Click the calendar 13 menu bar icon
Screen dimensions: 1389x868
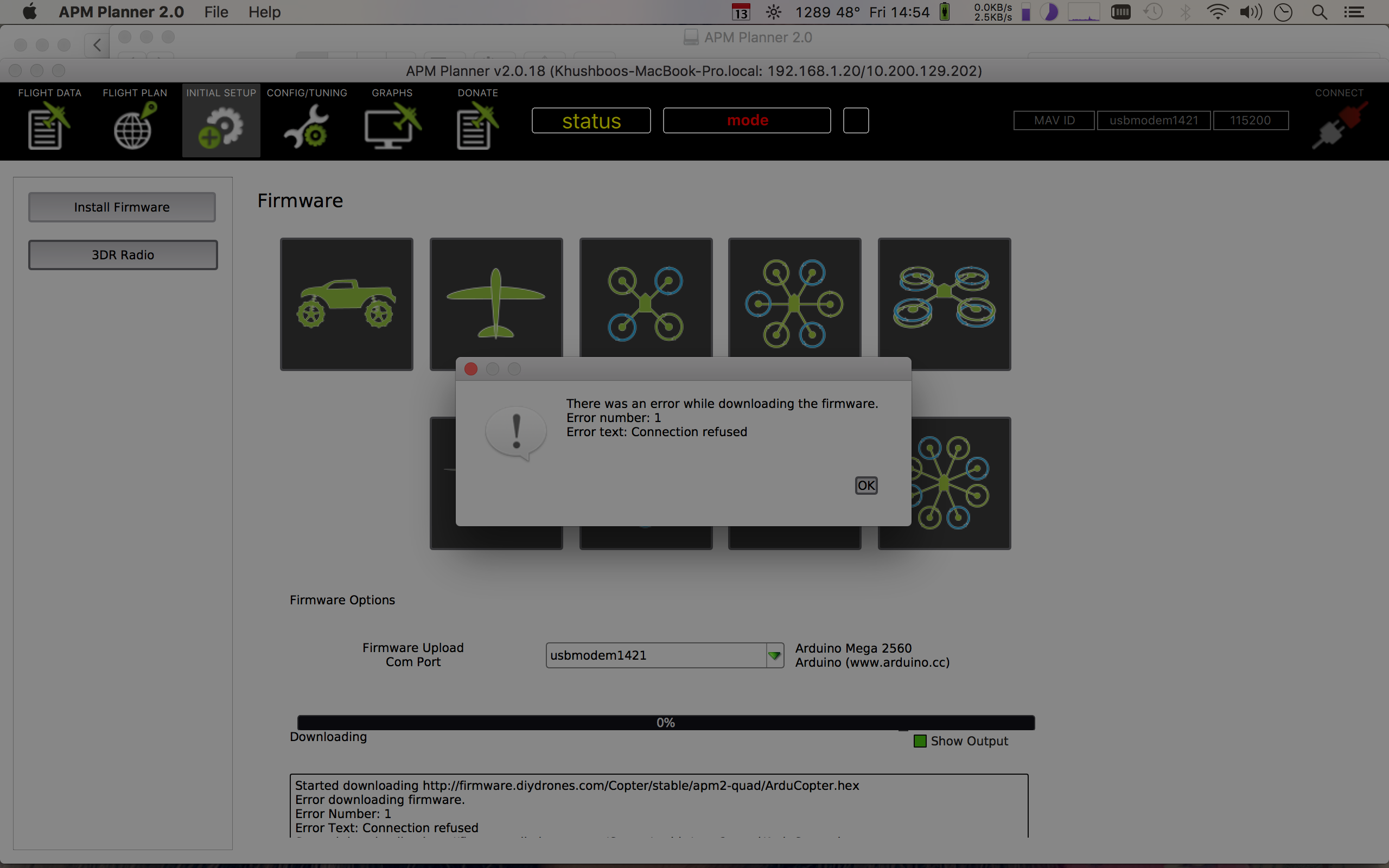741,12
